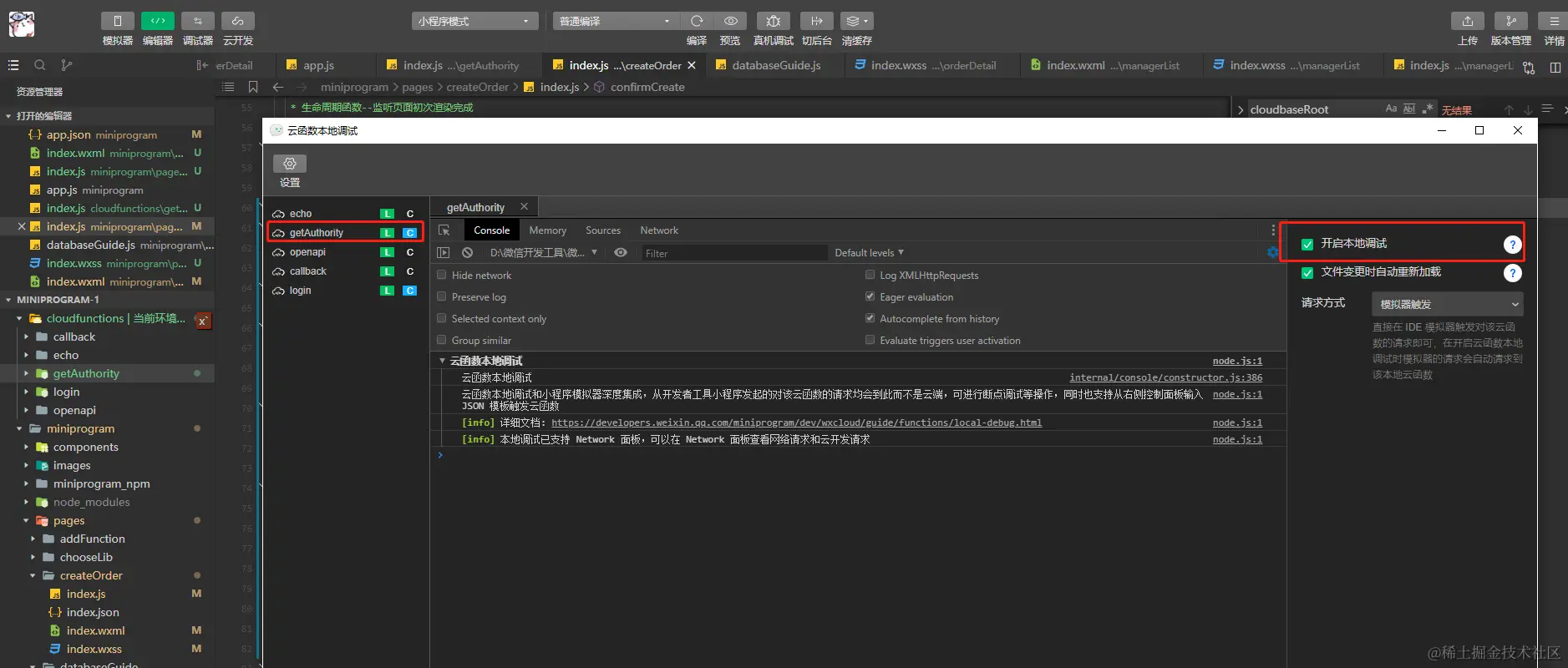
Task: Enable the Preserve log checkbox
Action: (x=442, y=296)
